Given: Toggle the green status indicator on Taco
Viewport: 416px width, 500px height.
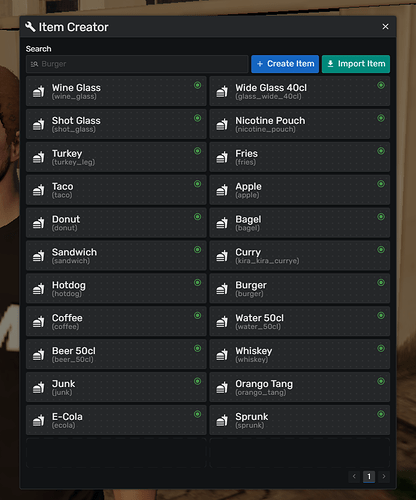Looking at the screenshot, I should click(198, 184).
